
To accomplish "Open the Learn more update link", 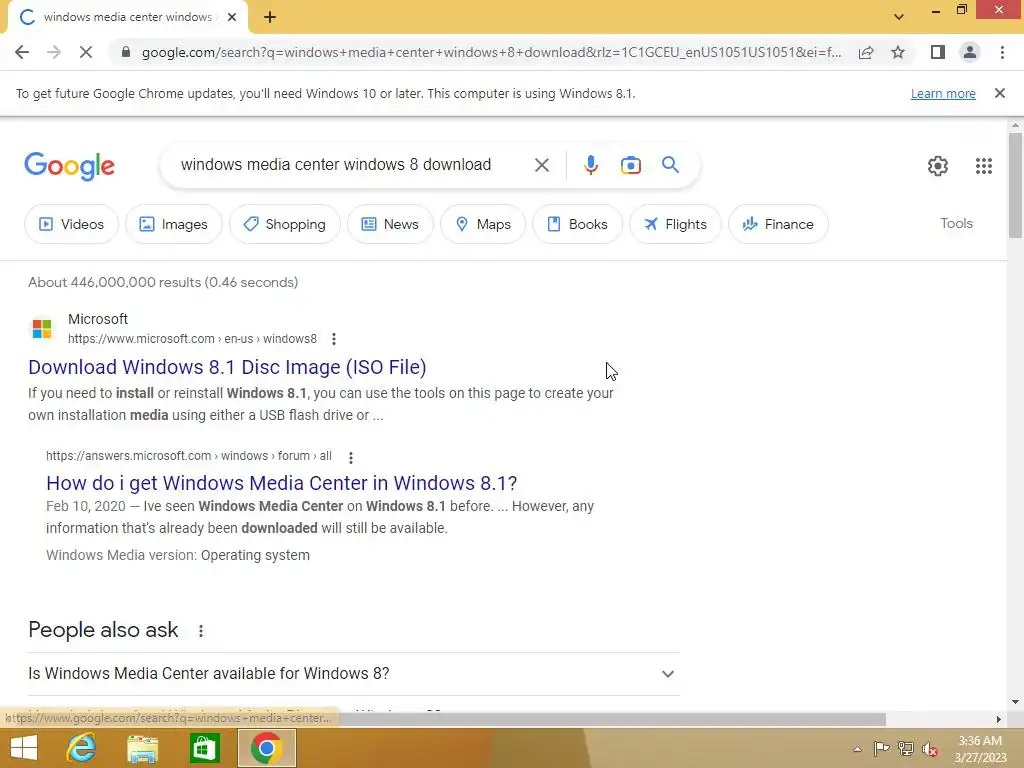I will [943, 93].
